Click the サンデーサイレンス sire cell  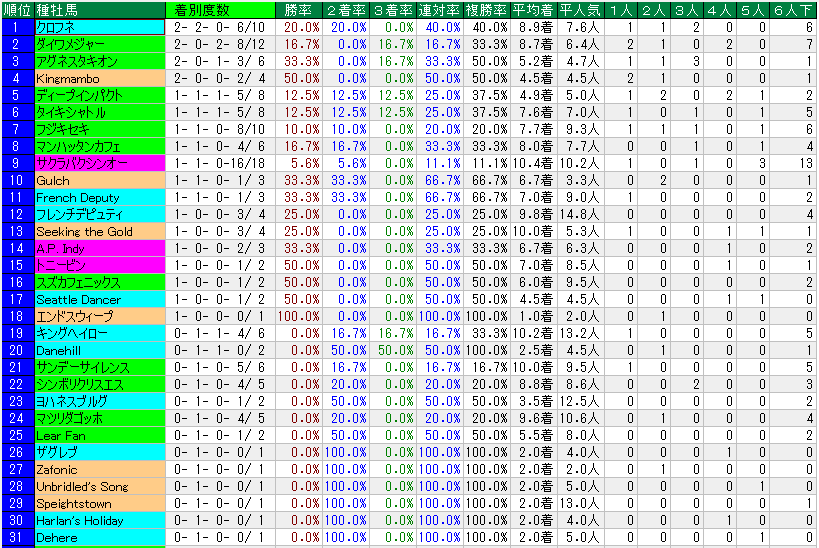(x=100, y=367)
